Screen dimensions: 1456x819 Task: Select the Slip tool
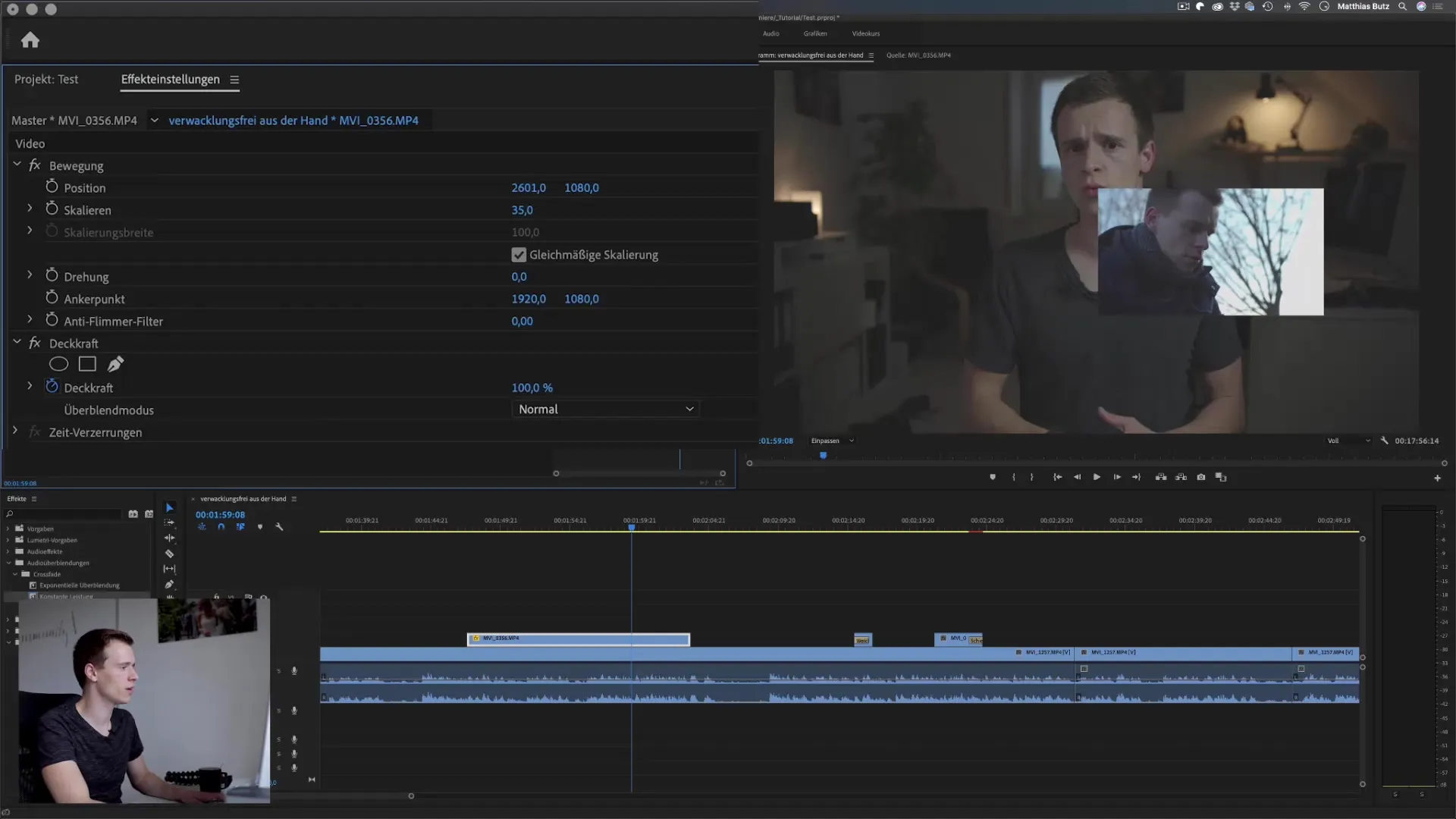pyautogui.click(x=170, y=569)
